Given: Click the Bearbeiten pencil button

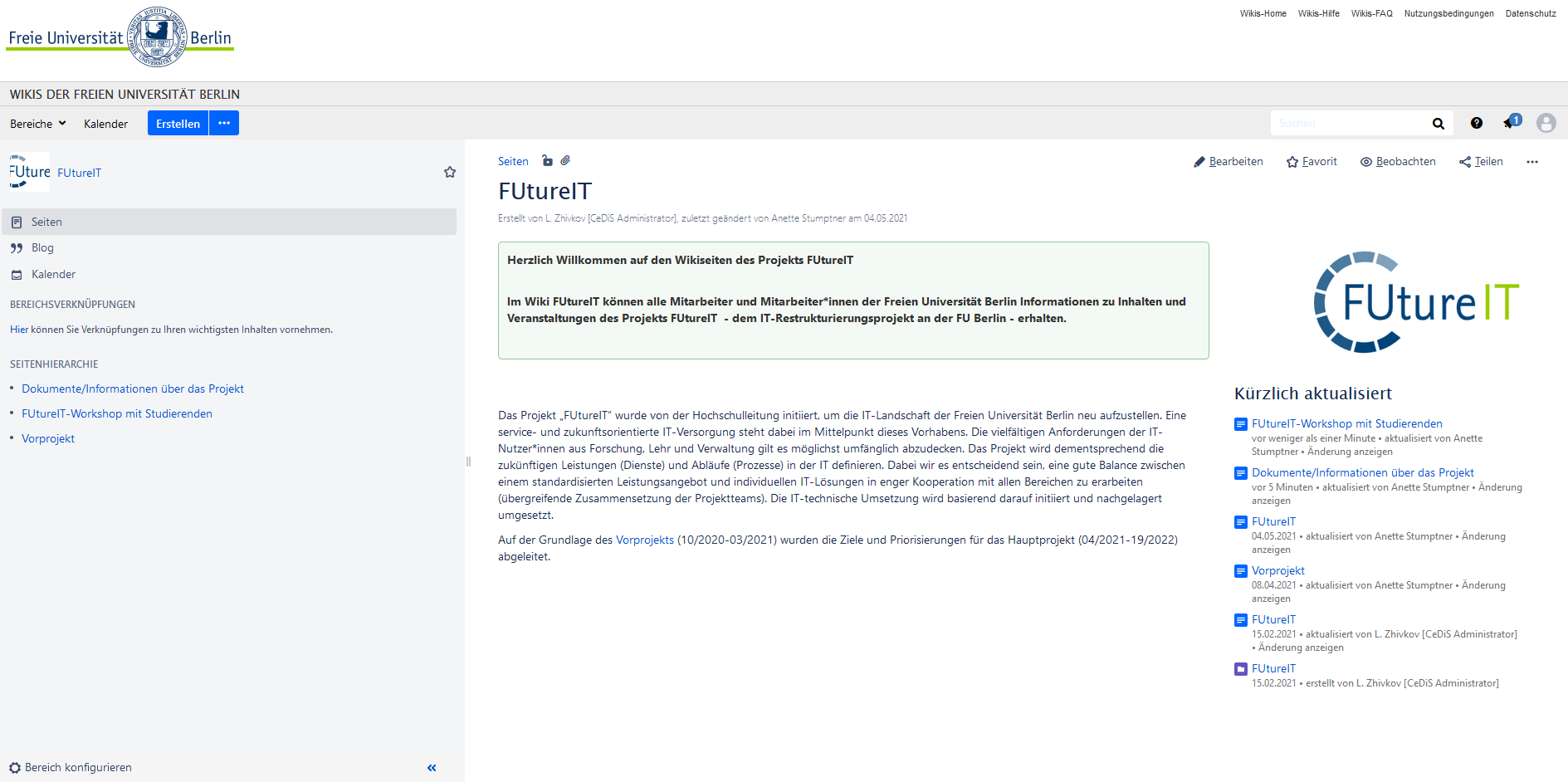Looking at the screenshot, I should (1229, 162).
